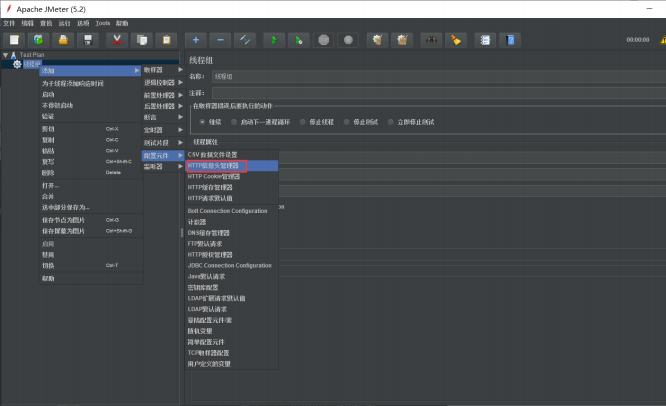
Task: Open the 配置元件 submenu entry
Action: tap(163, 155)
